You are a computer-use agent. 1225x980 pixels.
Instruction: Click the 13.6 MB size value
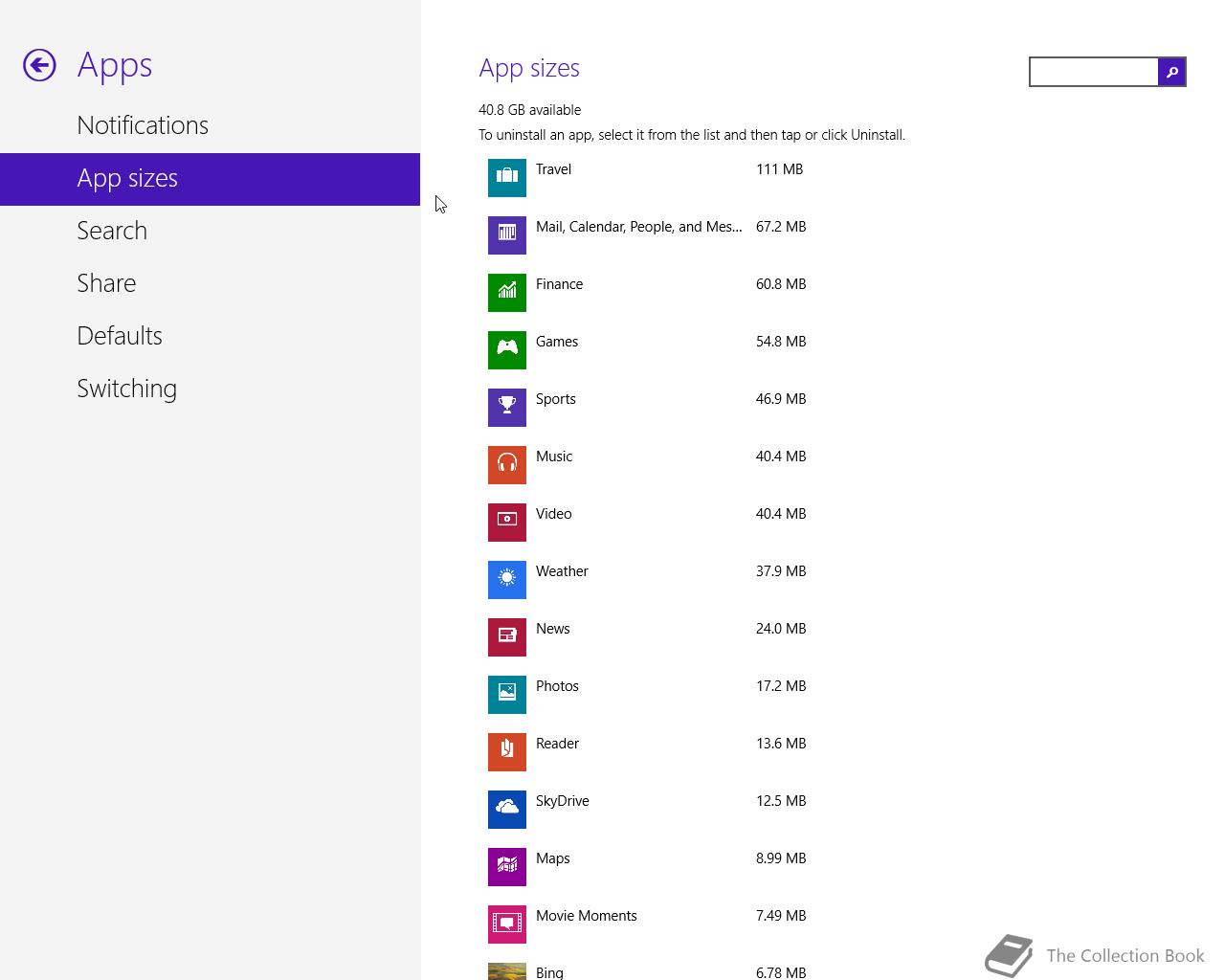pos(781,744)
